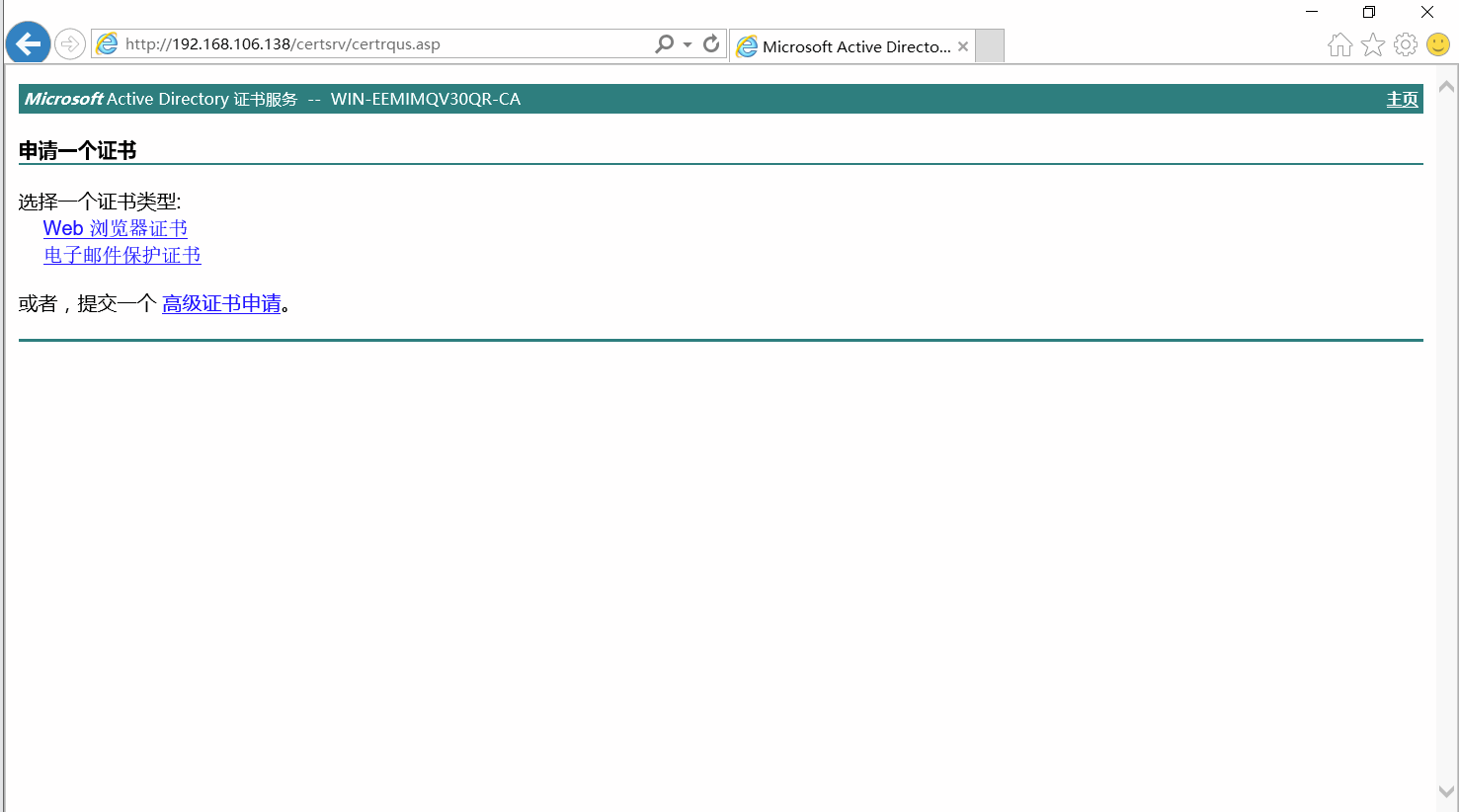Close the Microsoft Active Directory tab

point(963,46)
